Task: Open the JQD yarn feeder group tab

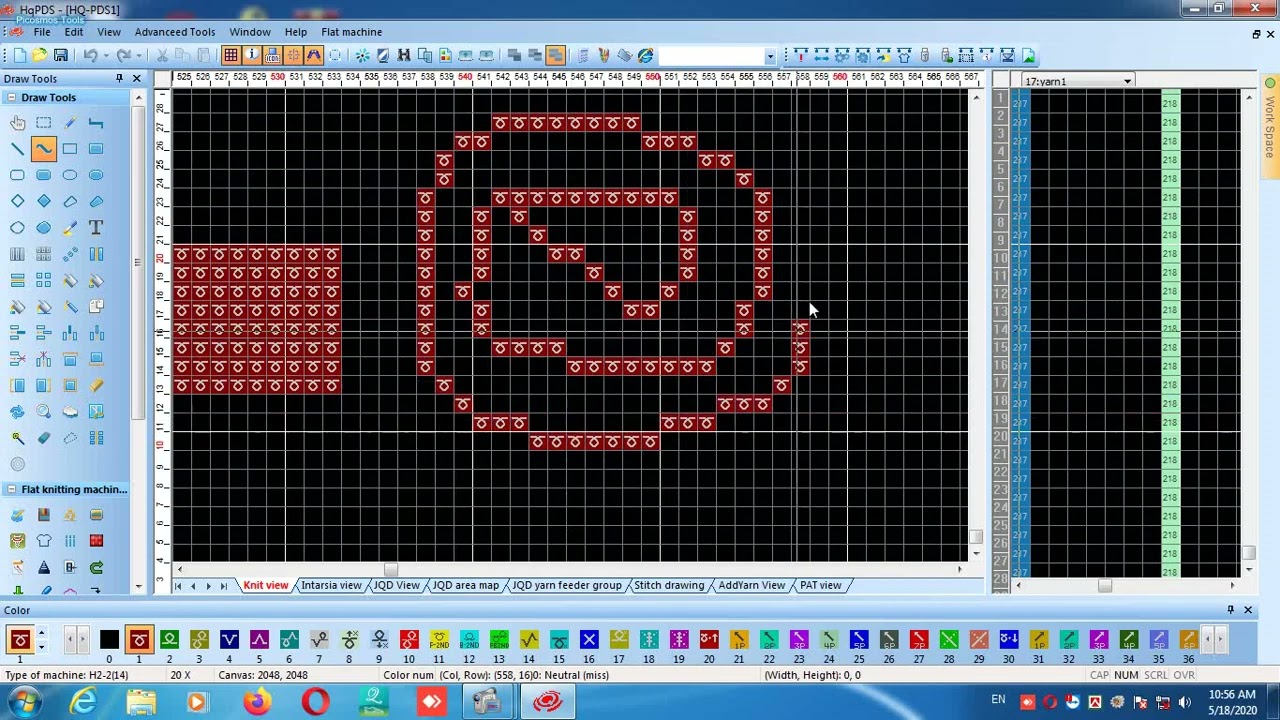Action: click(566, 585)
